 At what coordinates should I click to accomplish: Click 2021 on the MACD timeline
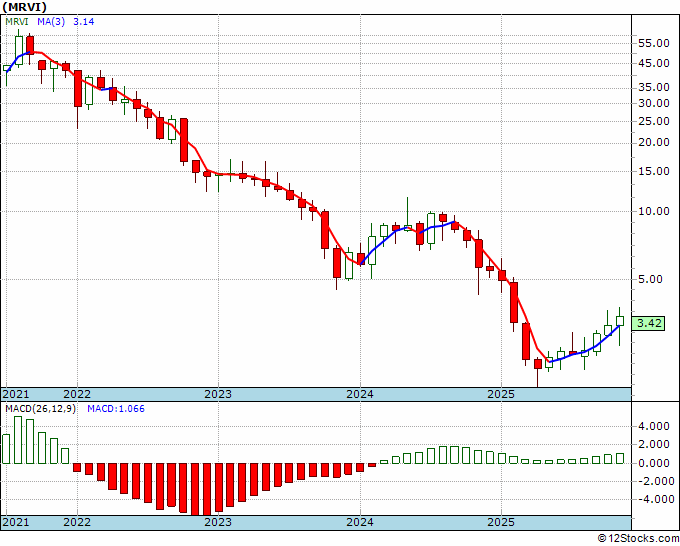coord(16,522)
